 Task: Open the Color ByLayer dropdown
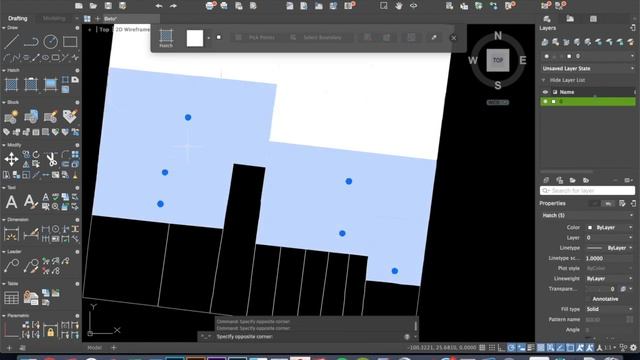click(609, 227)
